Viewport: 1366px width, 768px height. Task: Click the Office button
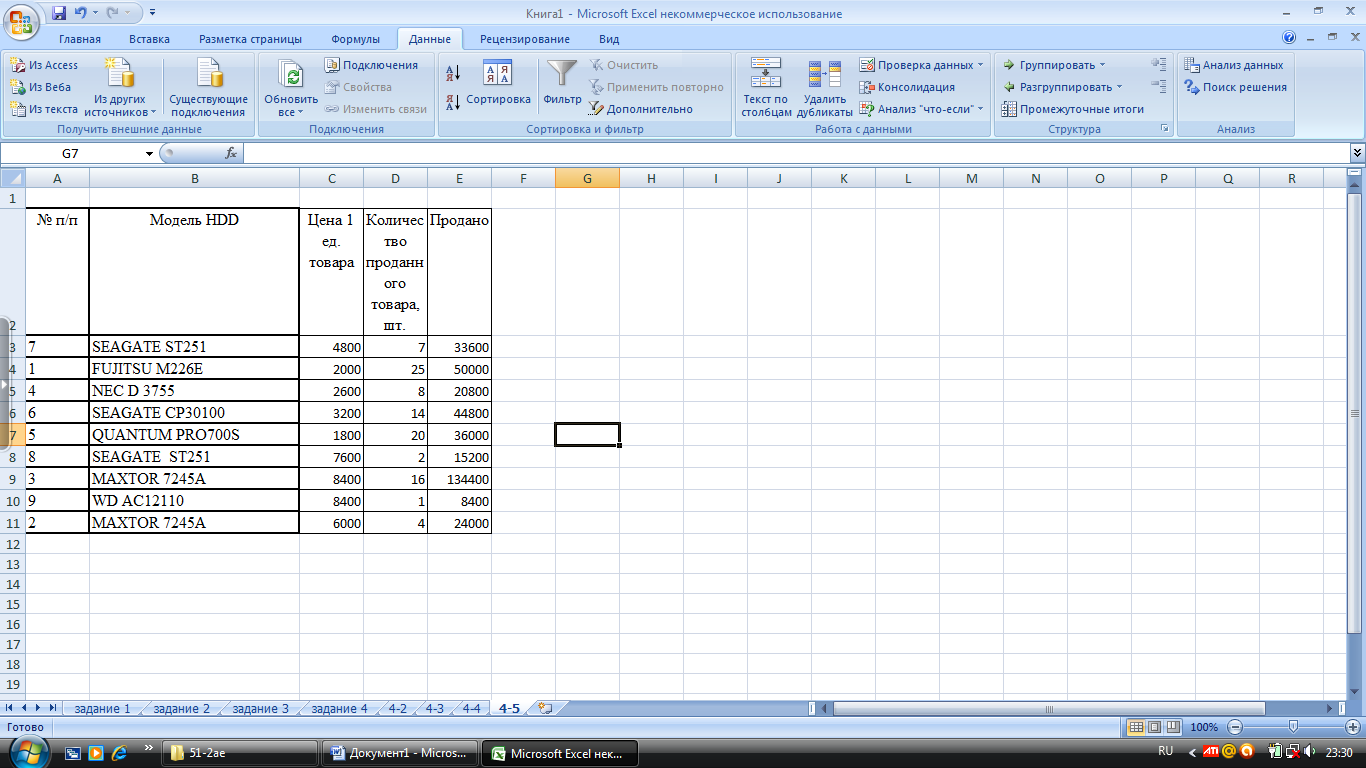20,20
